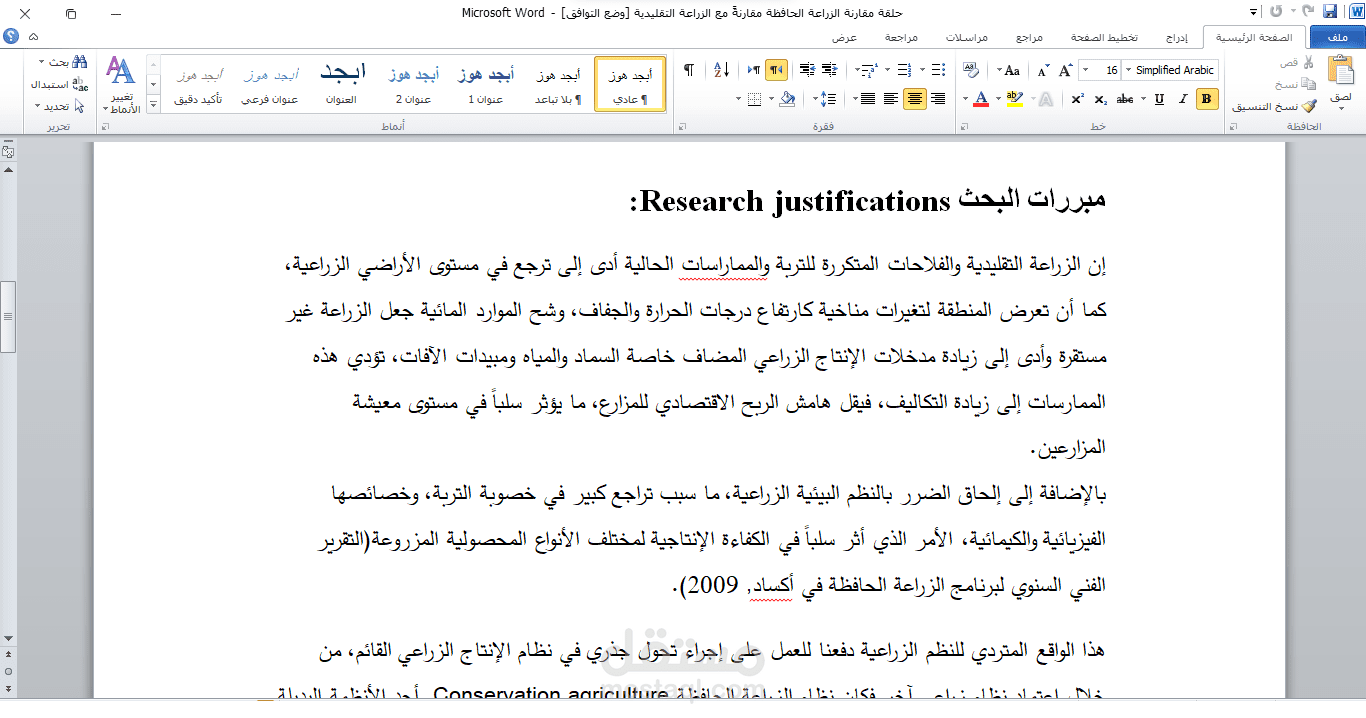The image size is (1366, 718).
Task: Toggle center alignment off
Action: click(x=914, y=98)
